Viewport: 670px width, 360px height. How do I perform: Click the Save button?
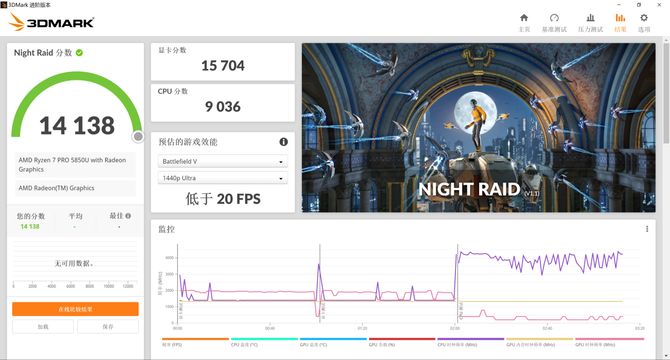click(108, 326)
